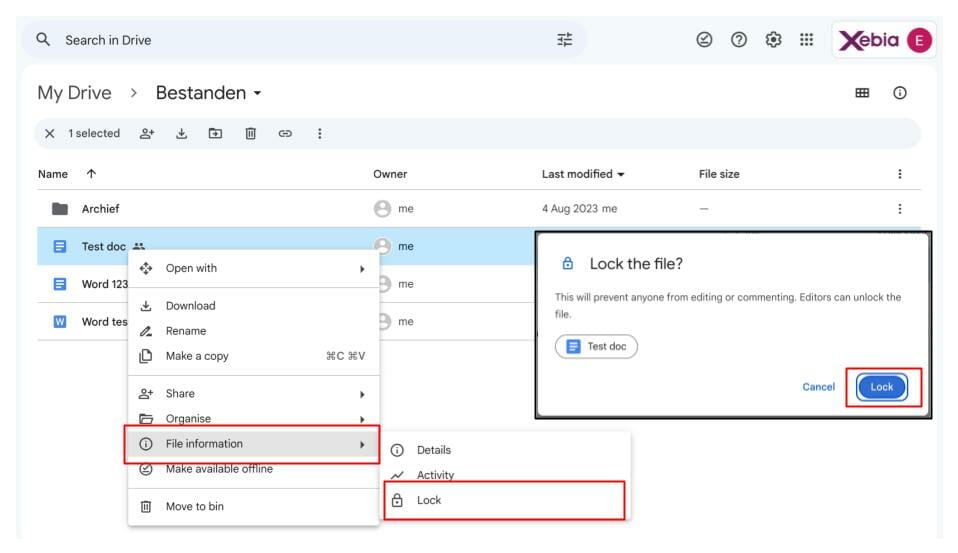Click the Word 123 document icon
This screenshot has width=958, height=553.
click(60, 284)
